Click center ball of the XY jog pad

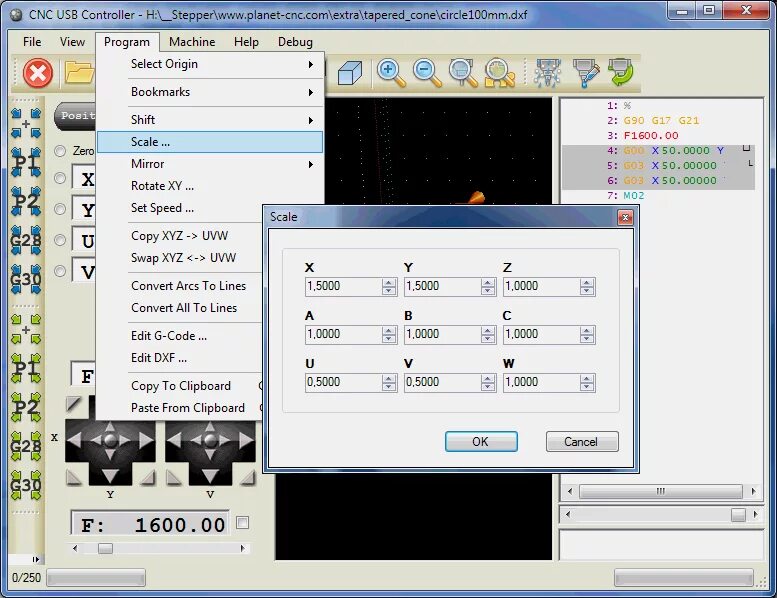(110, 440)
